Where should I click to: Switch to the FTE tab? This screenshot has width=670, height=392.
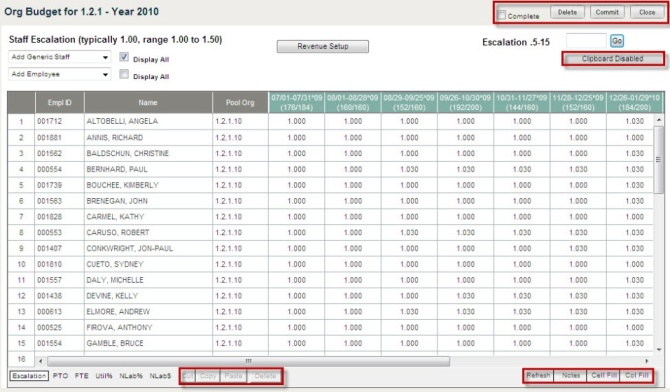click(81, 376)
